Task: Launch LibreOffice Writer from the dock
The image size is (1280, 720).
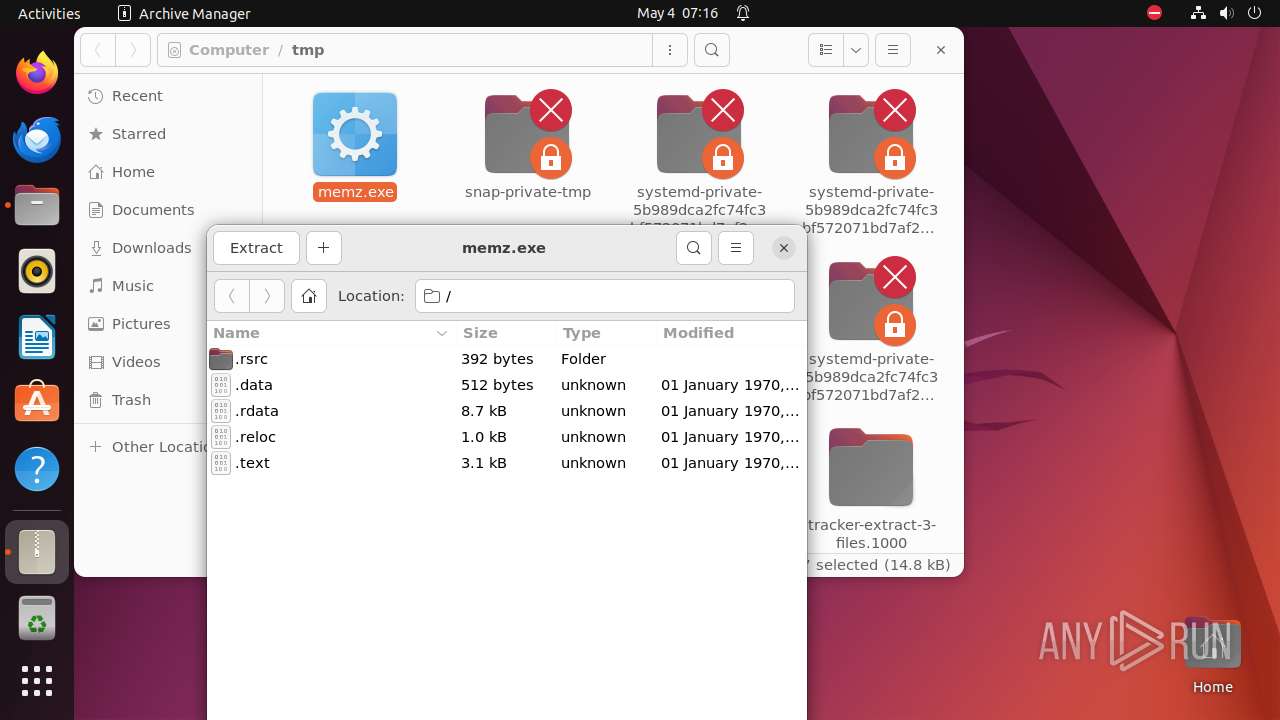Action: 37,337
